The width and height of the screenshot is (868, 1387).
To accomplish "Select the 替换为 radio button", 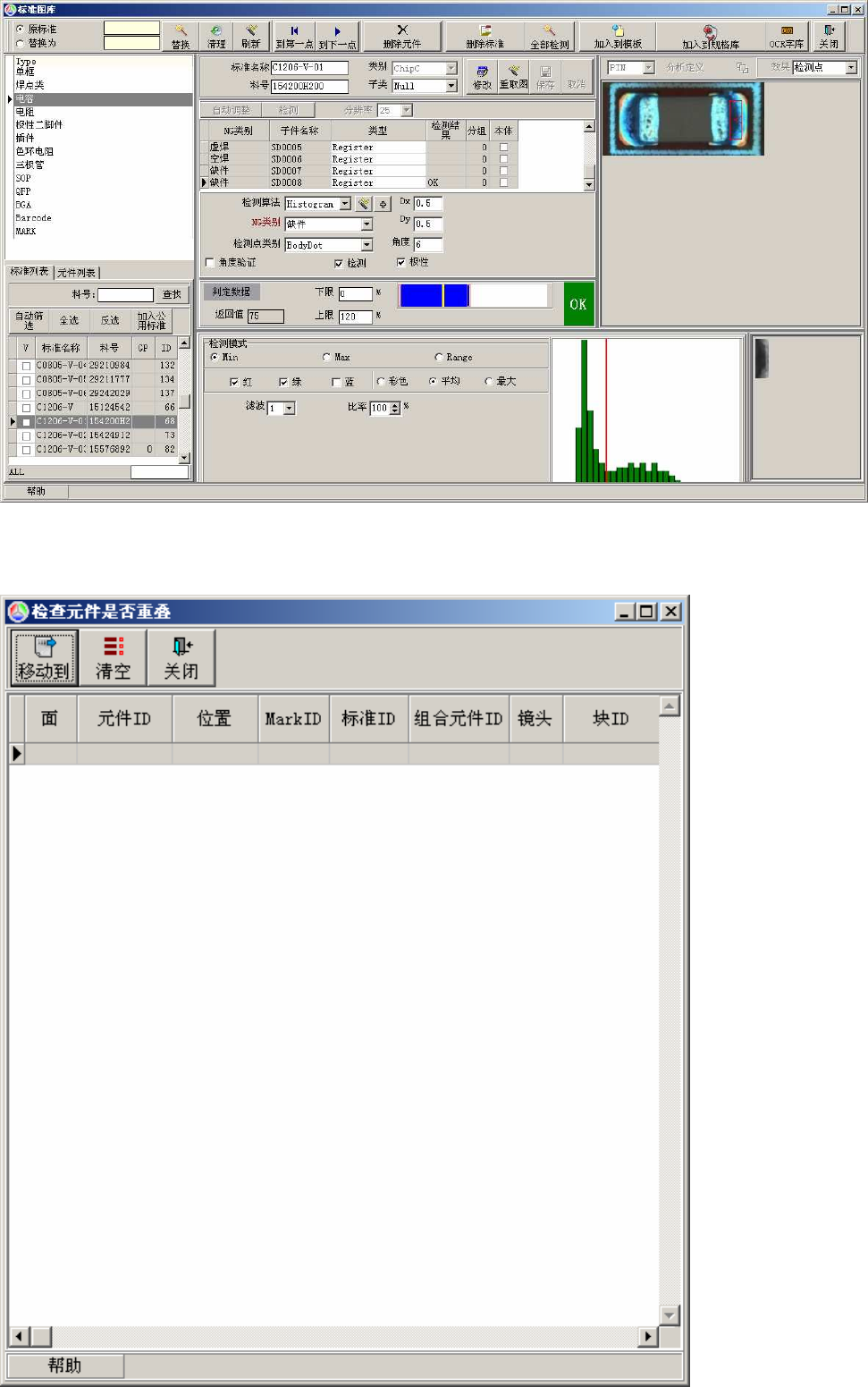I will click(x=20, y=43).
